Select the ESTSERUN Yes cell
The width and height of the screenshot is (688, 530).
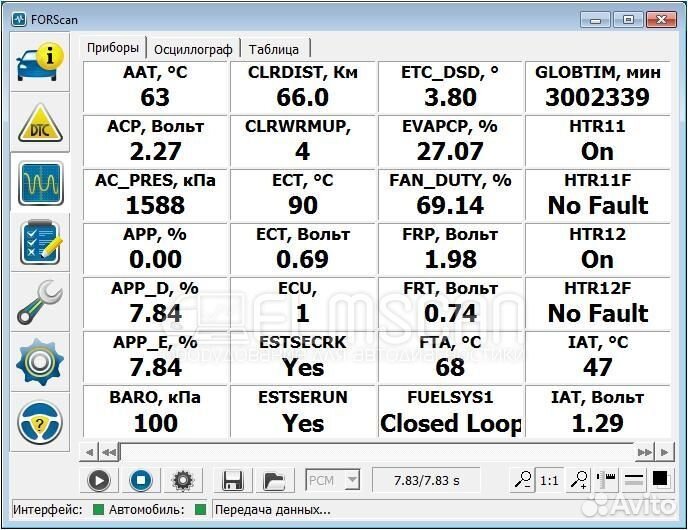point(303,412)
